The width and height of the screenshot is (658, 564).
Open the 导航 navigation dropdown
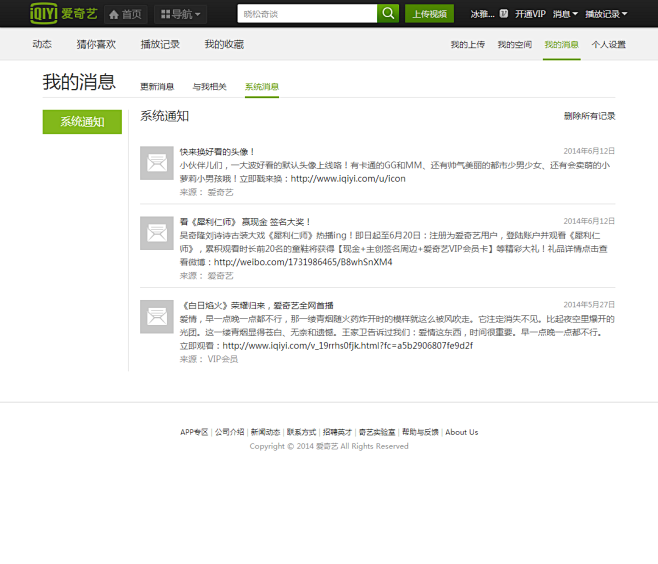[x=180, y=14]
